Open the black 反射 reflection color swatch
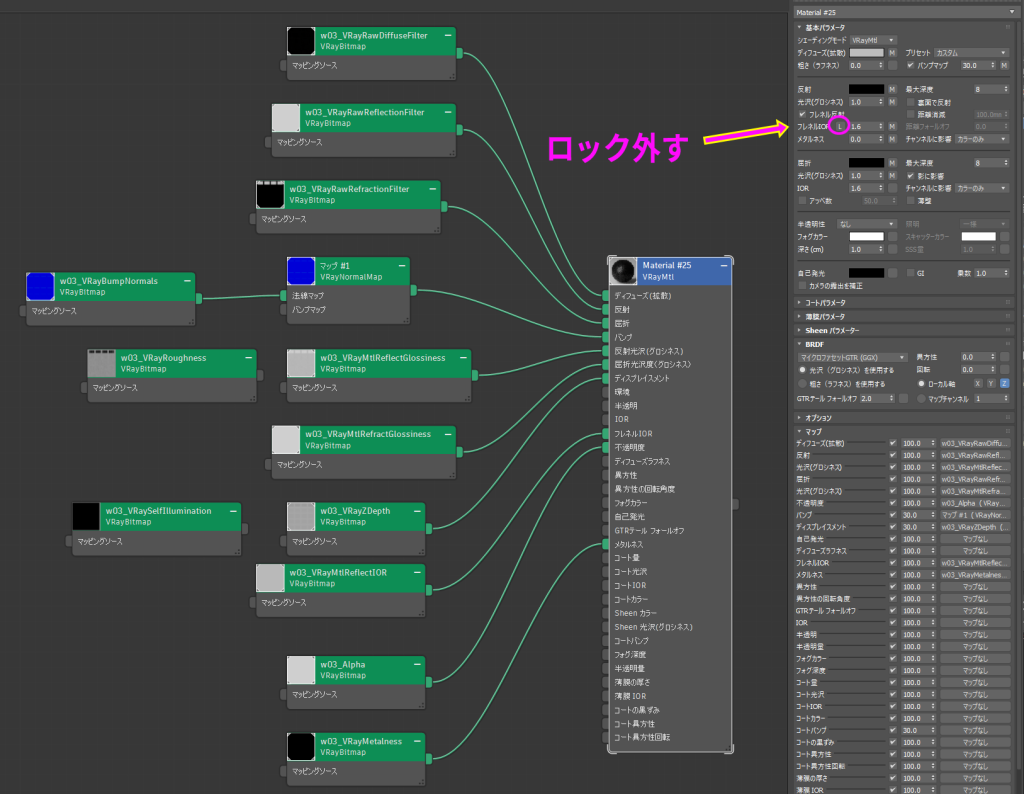1024x794 pixels. pyautogui.click(x=866, y=89)
